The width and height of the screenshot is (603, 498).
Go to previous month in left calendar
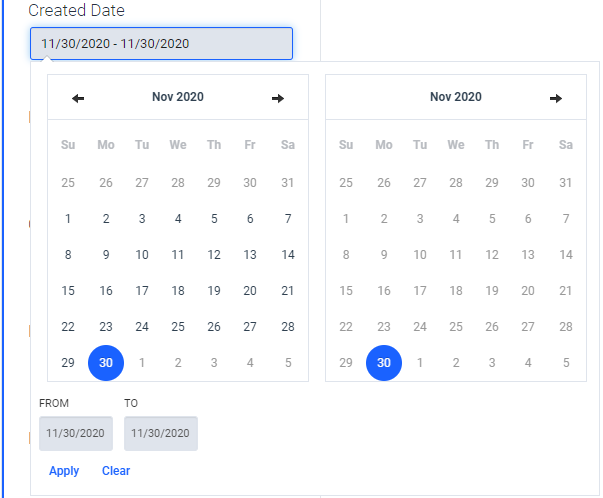78,98
